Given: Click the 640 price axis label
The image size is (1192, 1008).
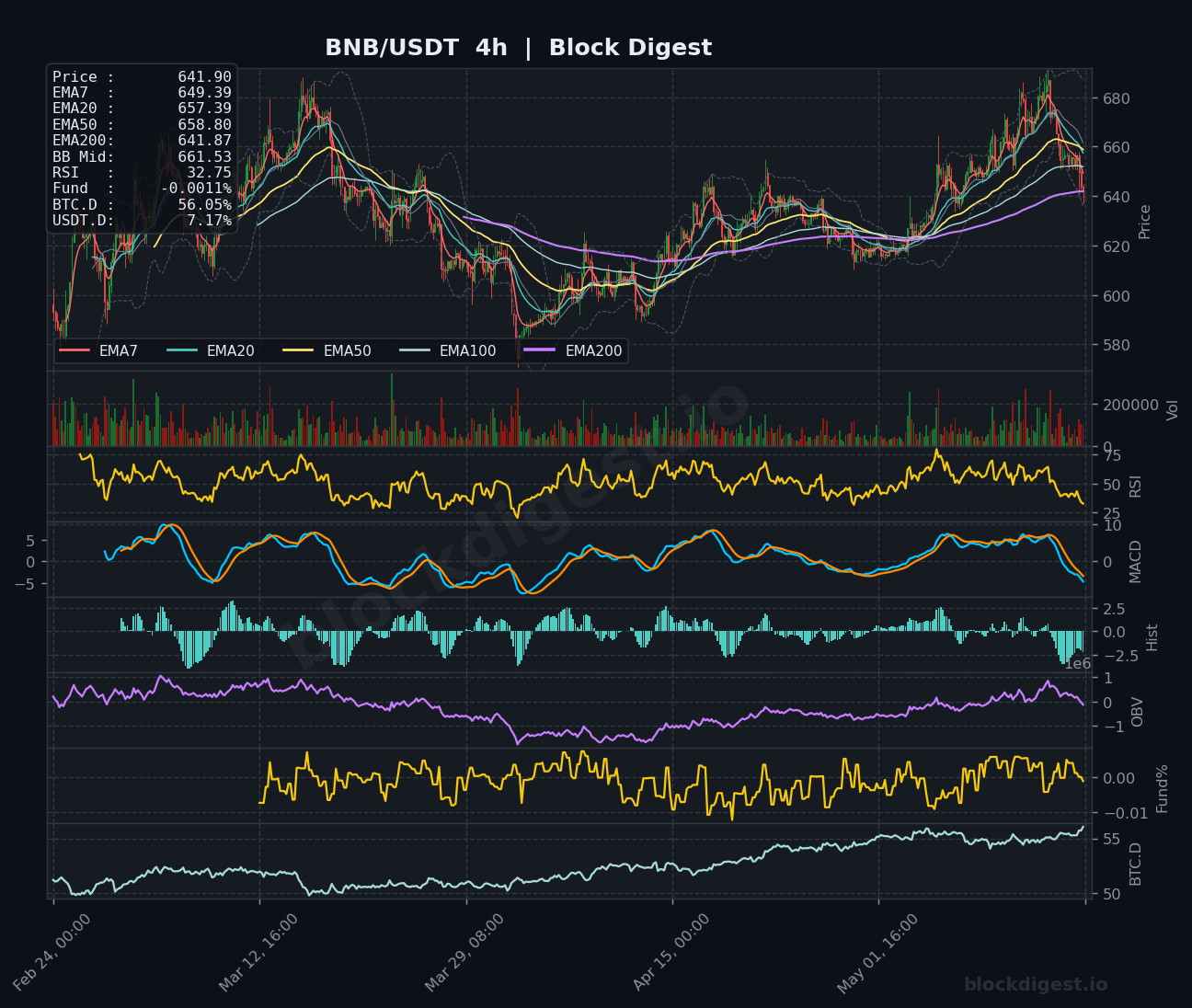Looking at the screenshot, I should [x=1116, y=197].
